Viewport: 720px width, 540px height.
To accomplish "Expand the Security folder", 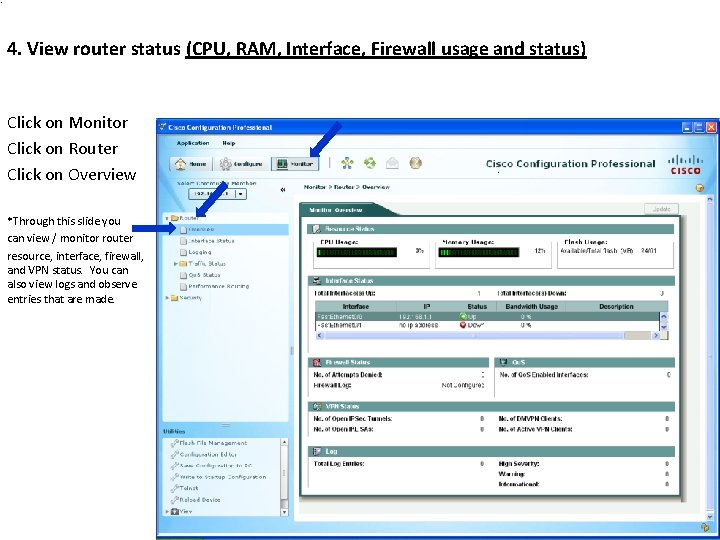I will 167,298.
